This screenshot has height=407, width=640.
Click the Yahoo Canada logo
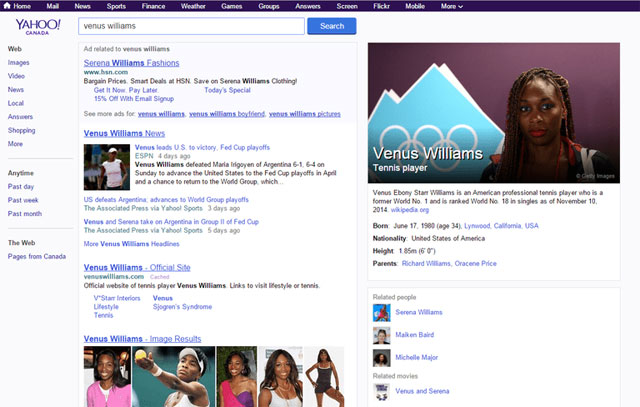pyautogui.click(x=31, y=26)
